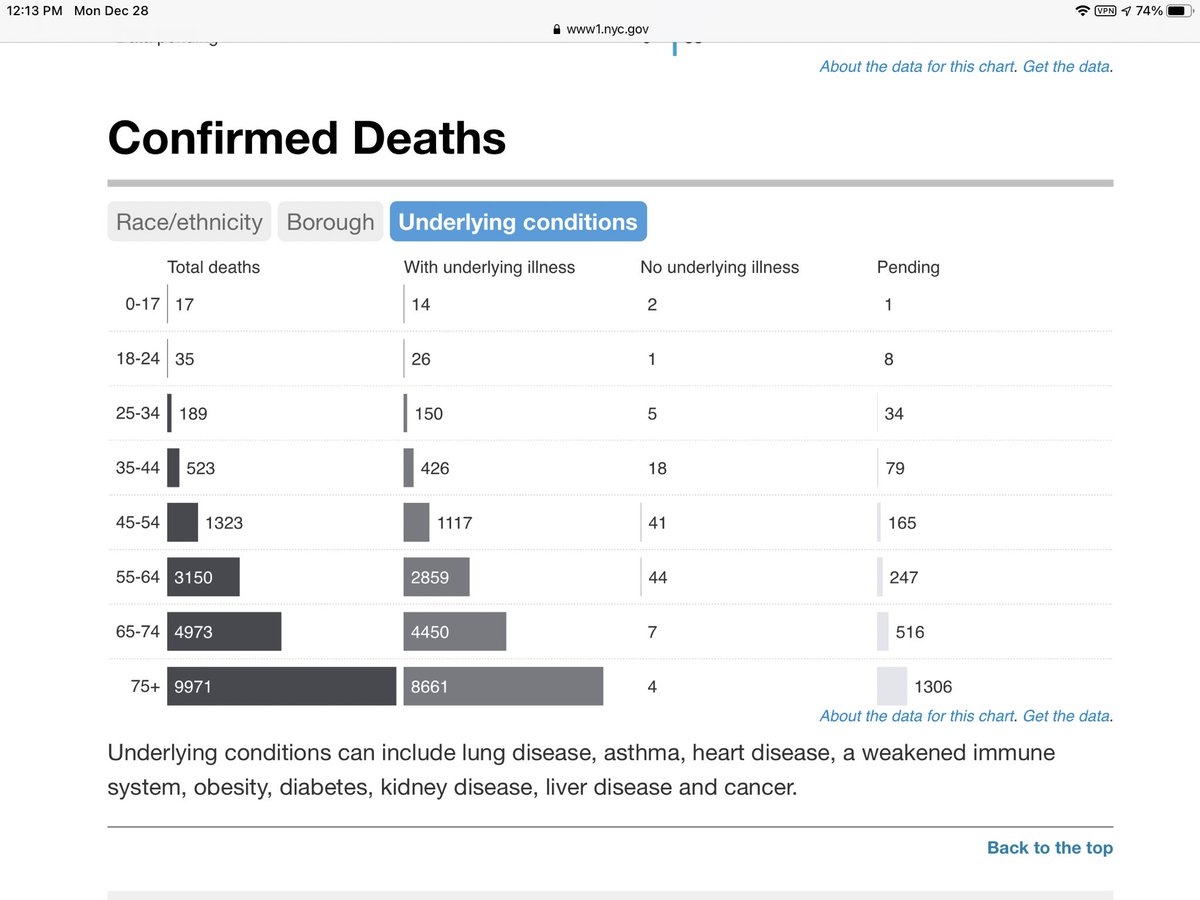The image size is (1200, 900).
Task: Switch to the Race/ethnicity tab
Action: coord(189,222)
